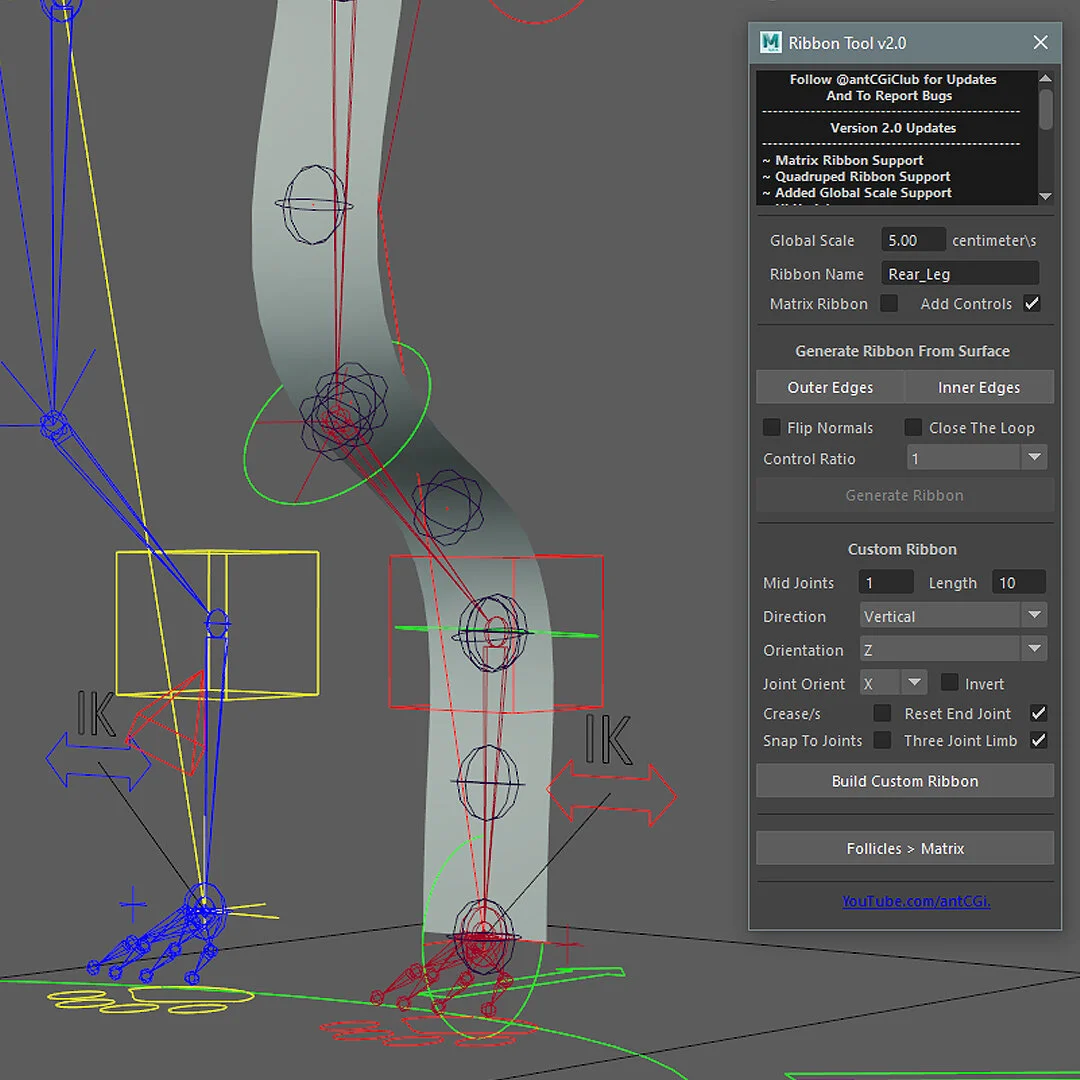Uncheck the Add Controls checkbox
The image size is (1080, 1080).
1031,303
